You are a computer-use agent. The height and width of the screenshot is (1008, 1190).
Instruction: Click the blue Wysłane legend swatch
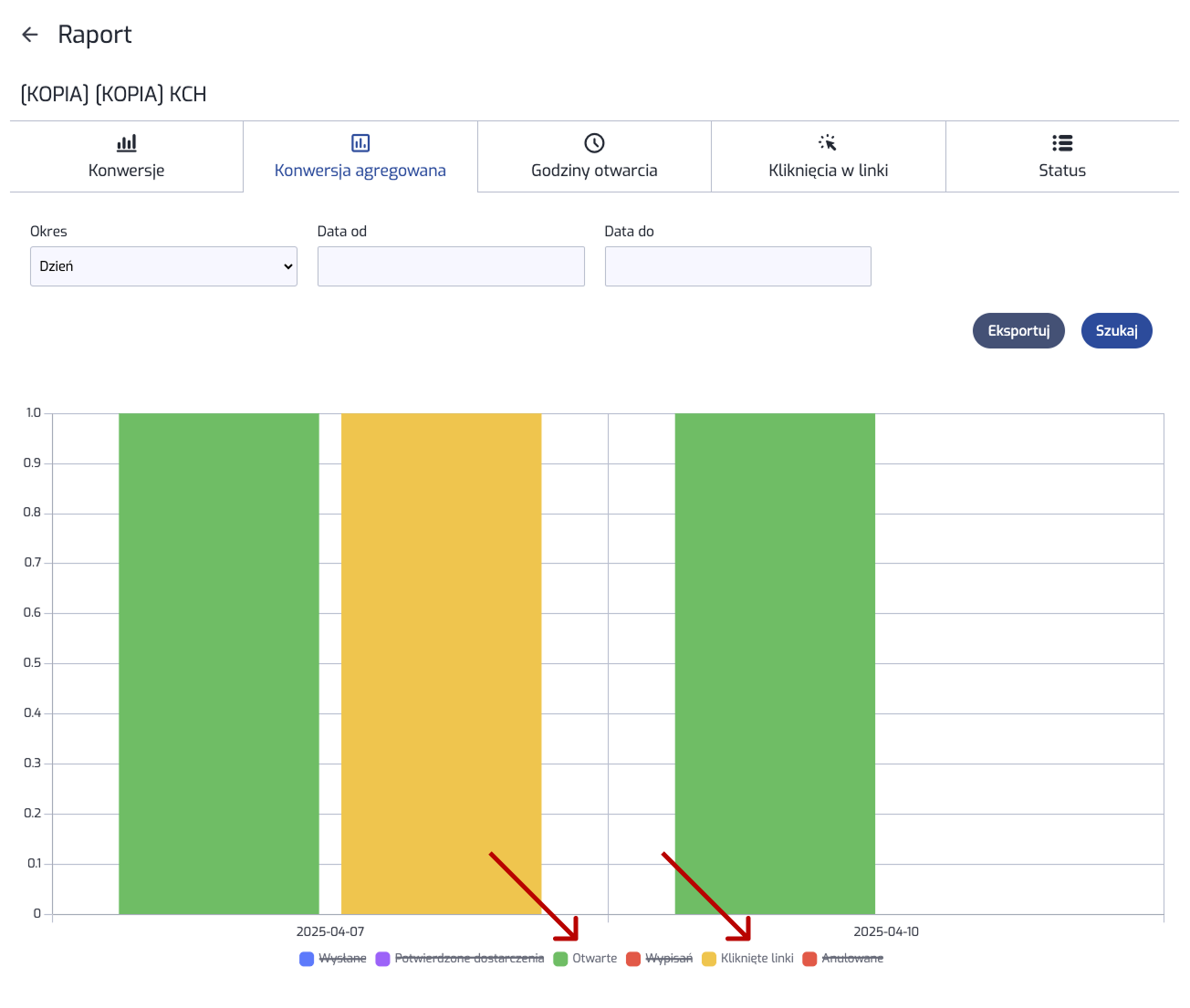(x=307, y=959)
